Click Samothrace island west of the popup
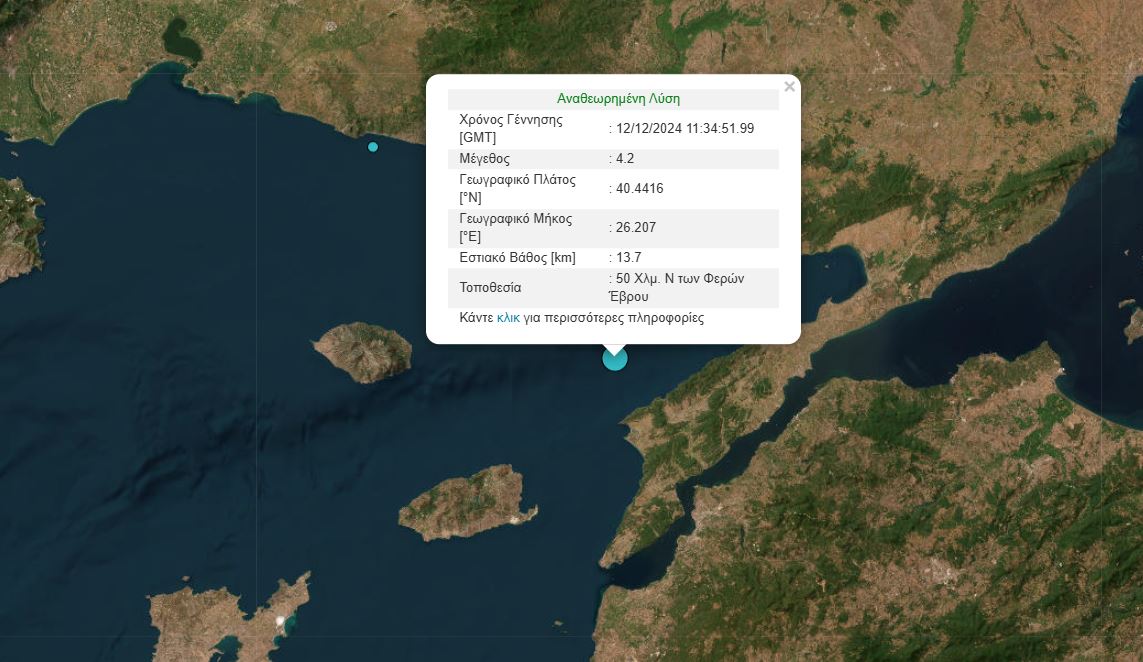Image resolution: width=1143 pixels, height=662 pixels. pos(363,351)
